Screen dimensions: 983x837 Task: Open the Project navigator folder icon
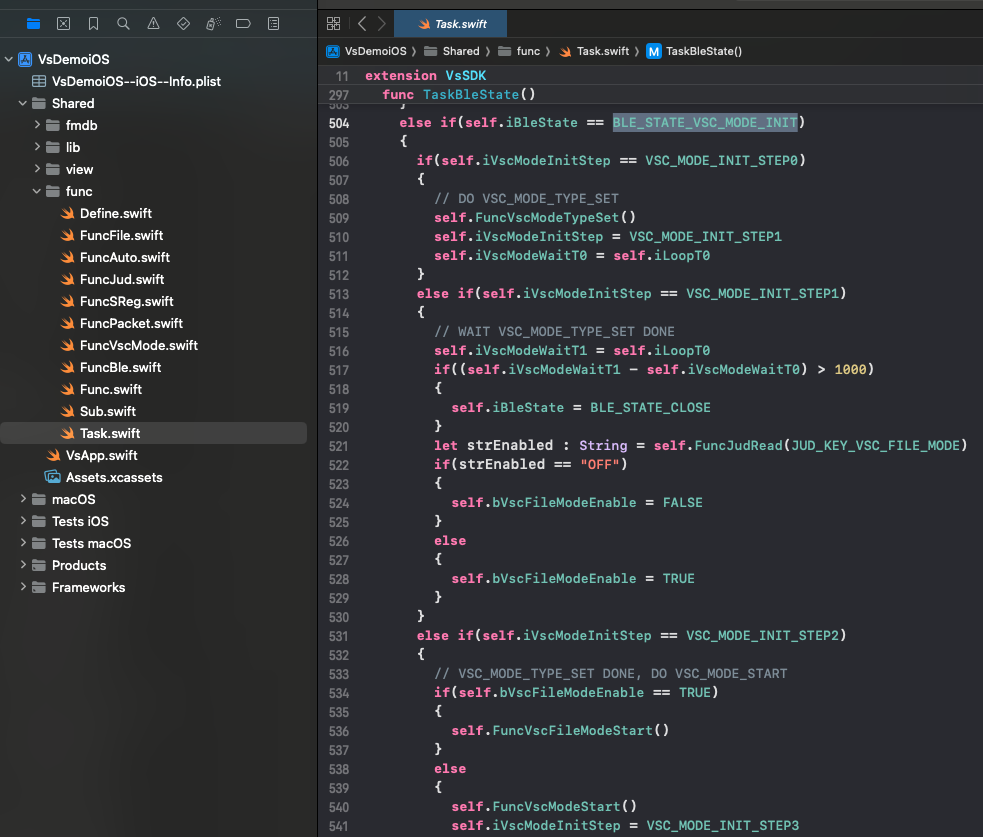(33, 23)
